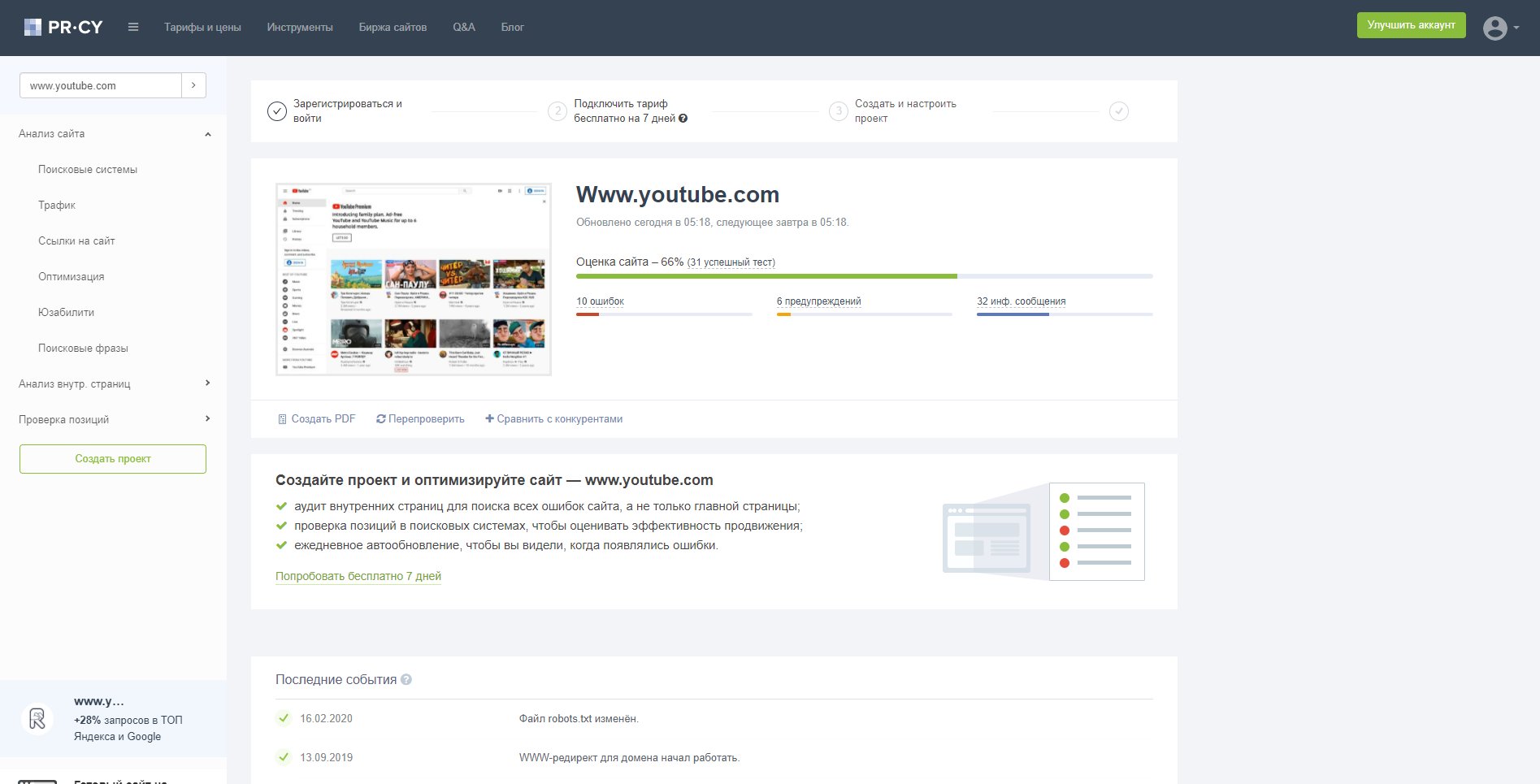The image size is (1540, 784).
Task: Click the 13.09.2019 event date
Action: click(x=326, y=758)
